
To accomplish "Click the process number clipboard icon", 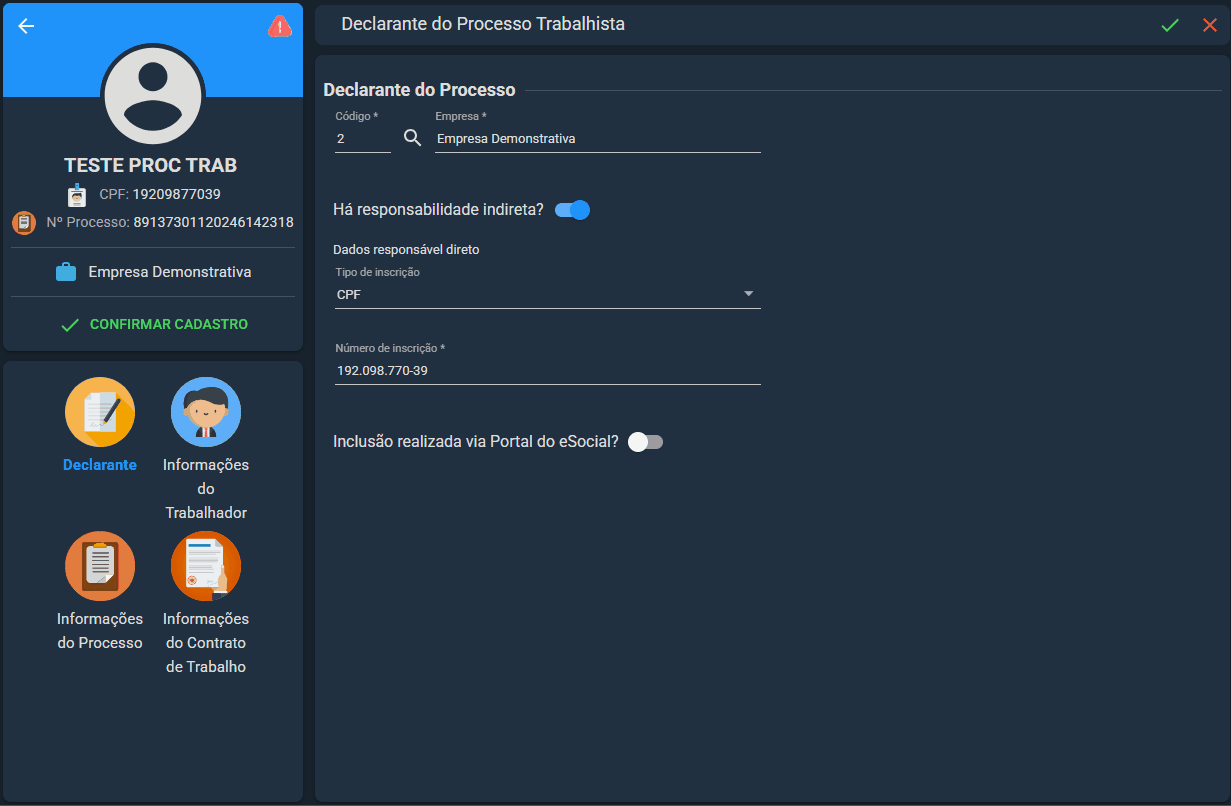I will [x=24, y=222].
